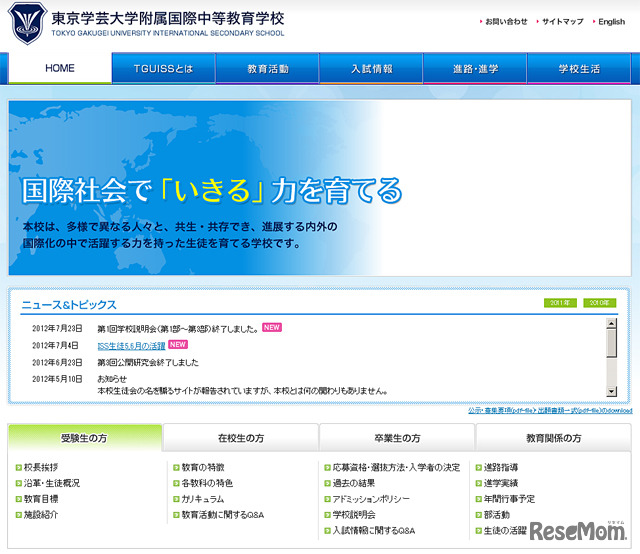Open 学校説明会 link

pyautogui.click(x=354, y=515)
